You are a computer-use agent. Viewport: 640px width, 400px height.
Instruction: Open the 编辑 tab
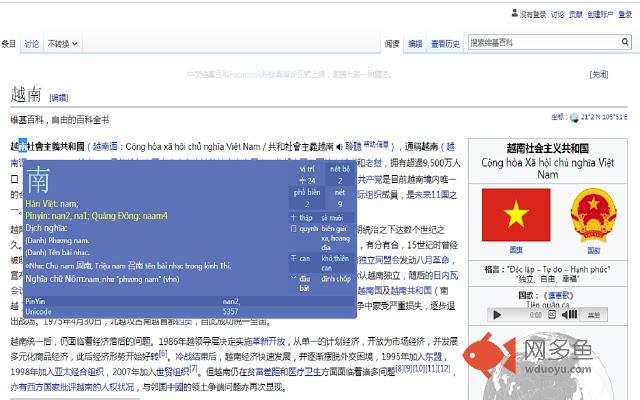coord(415,44)
